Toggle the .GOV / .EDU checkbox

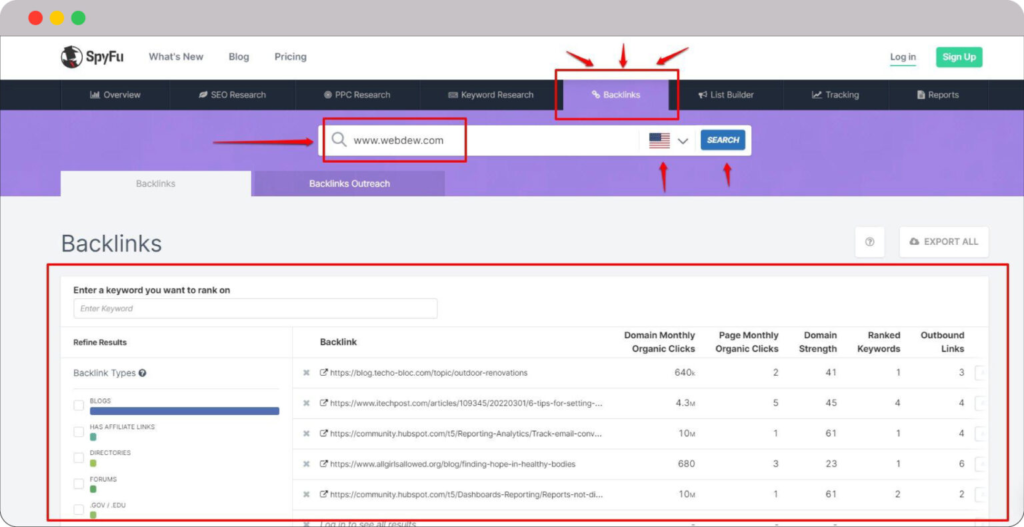(x=78, y=509)
